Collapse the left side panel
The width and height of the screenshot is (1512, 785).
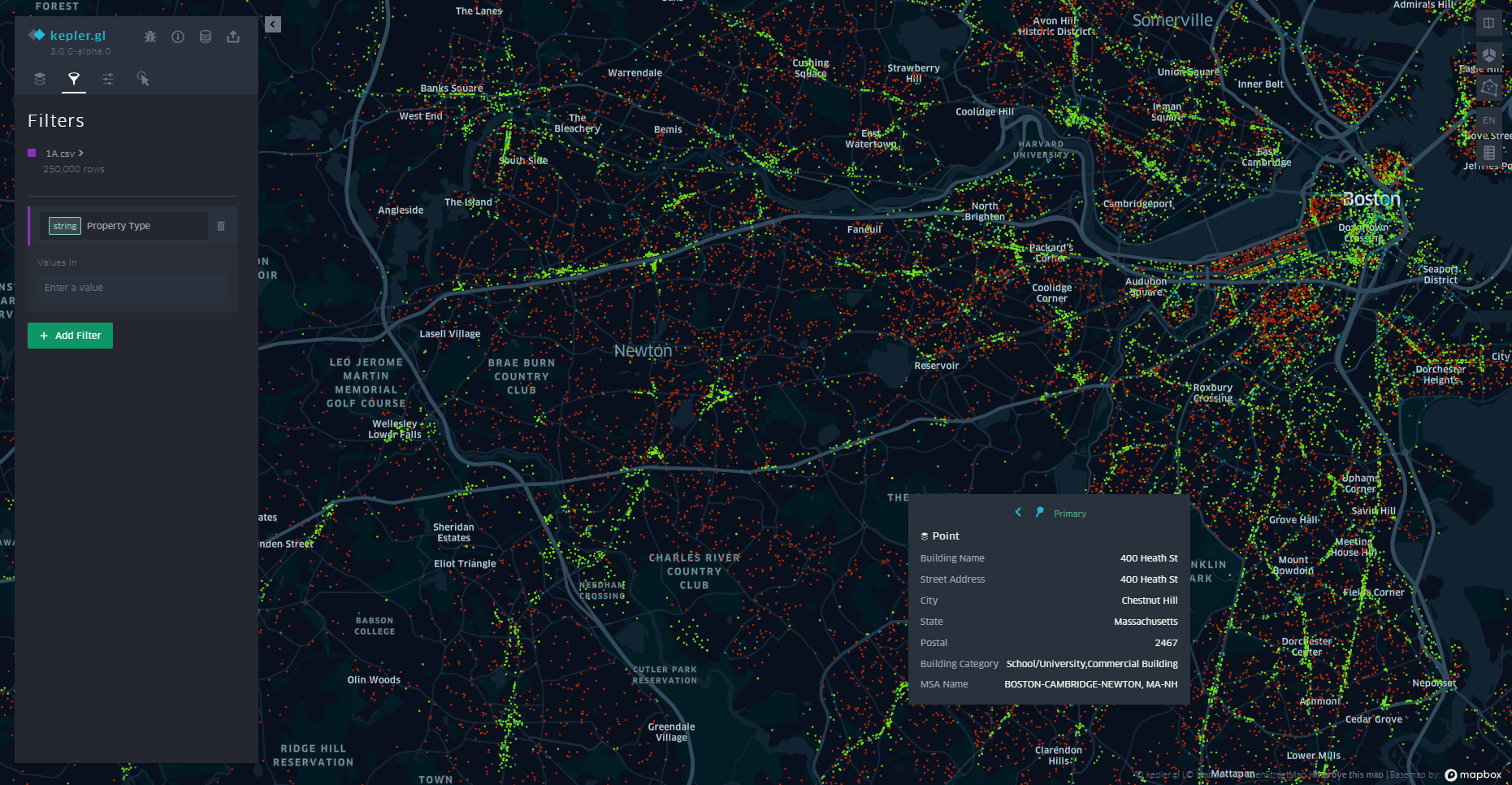click(272, 24)
